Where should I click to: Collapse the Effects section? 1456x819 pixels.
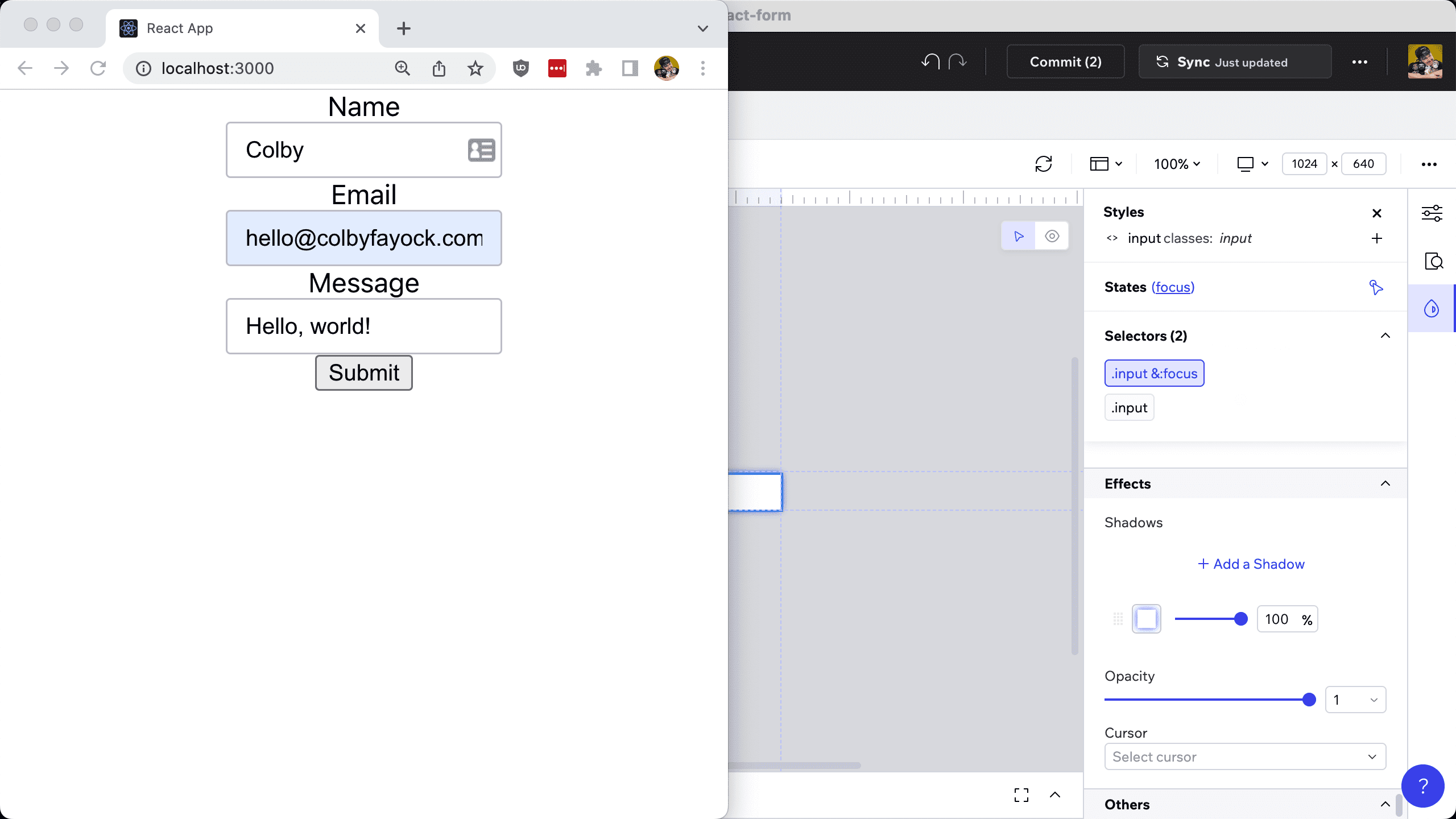pyautogui.click(x=1385, y=483)
